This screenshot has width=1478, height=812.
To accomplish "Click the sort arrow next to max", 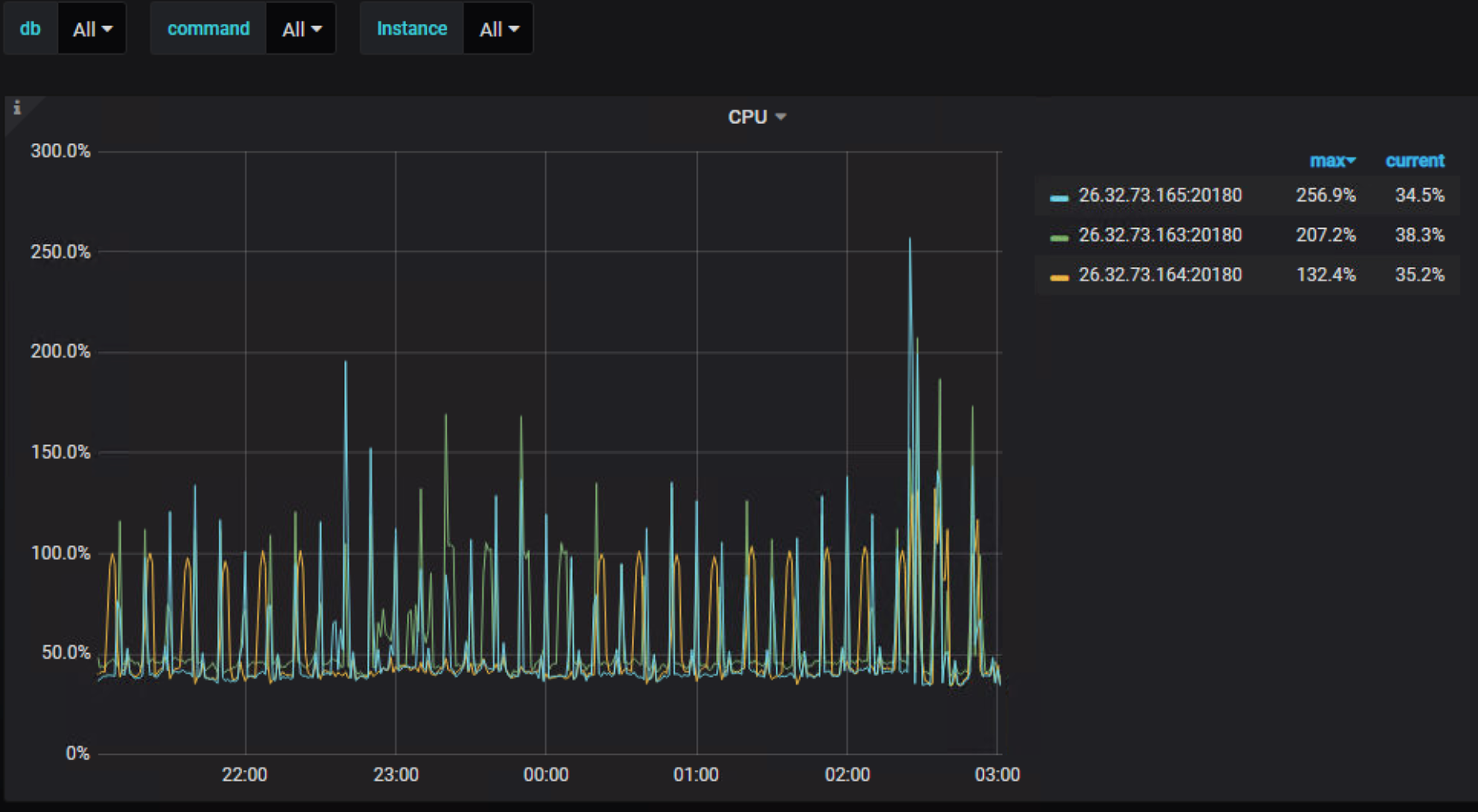I will (1350, 160).
